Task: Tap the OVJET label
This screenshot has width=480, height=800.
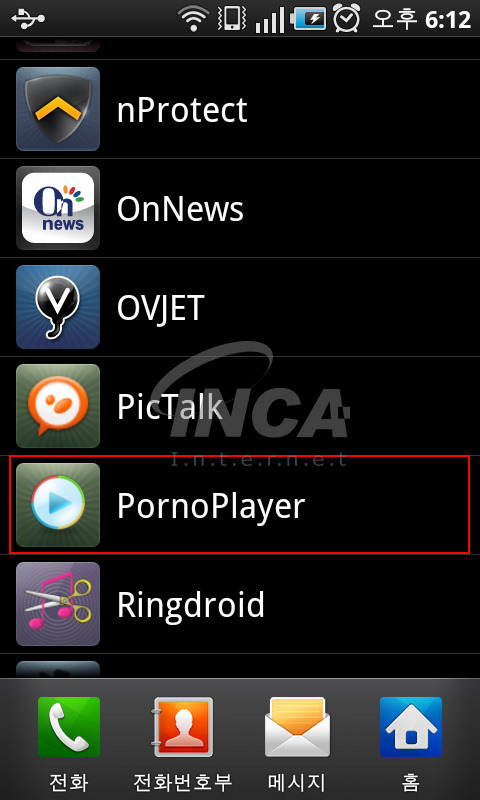Action: pos(161,307)
